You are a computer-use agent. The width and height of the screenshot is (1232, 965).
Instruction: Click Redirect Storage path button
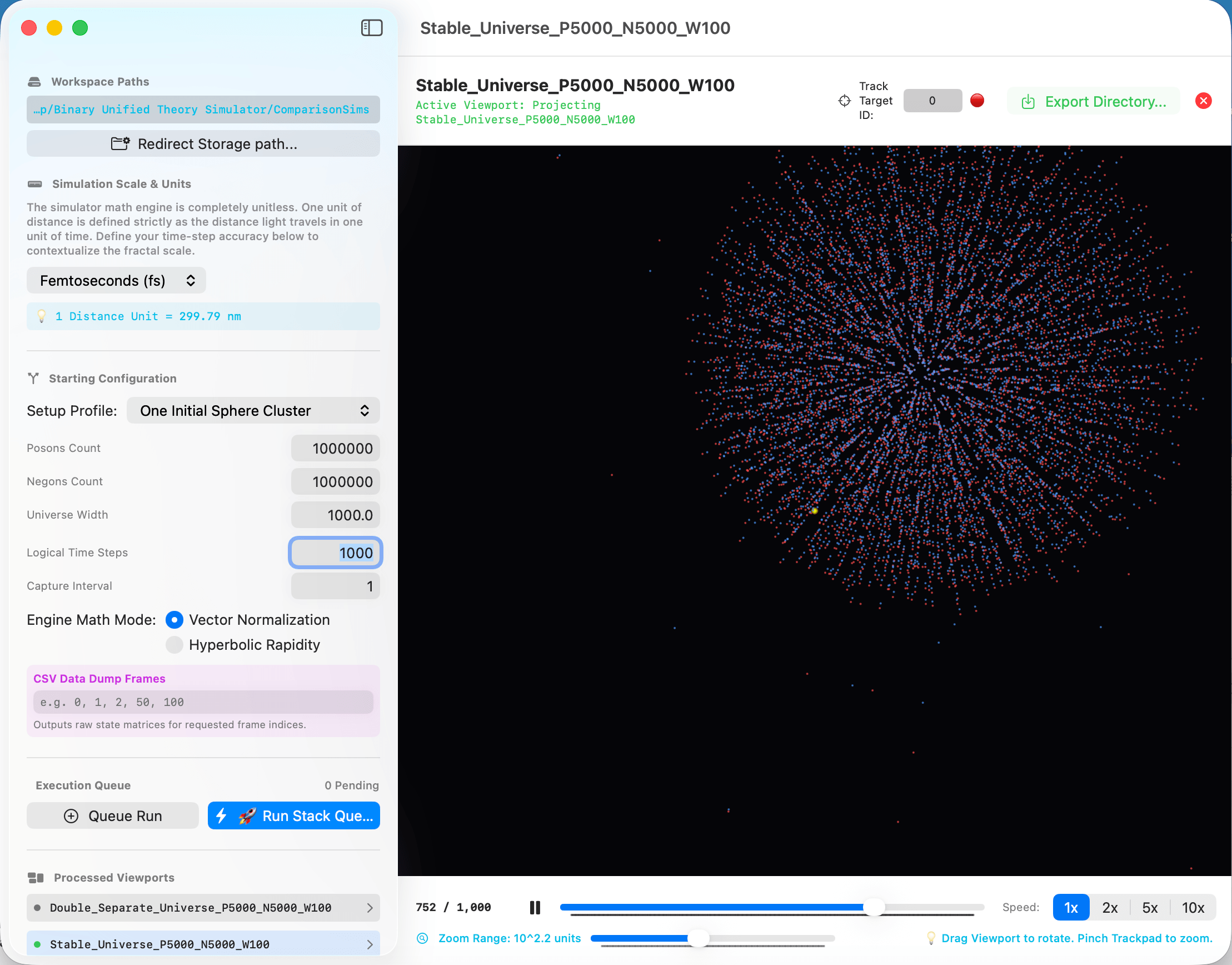[x=203, y=143]
